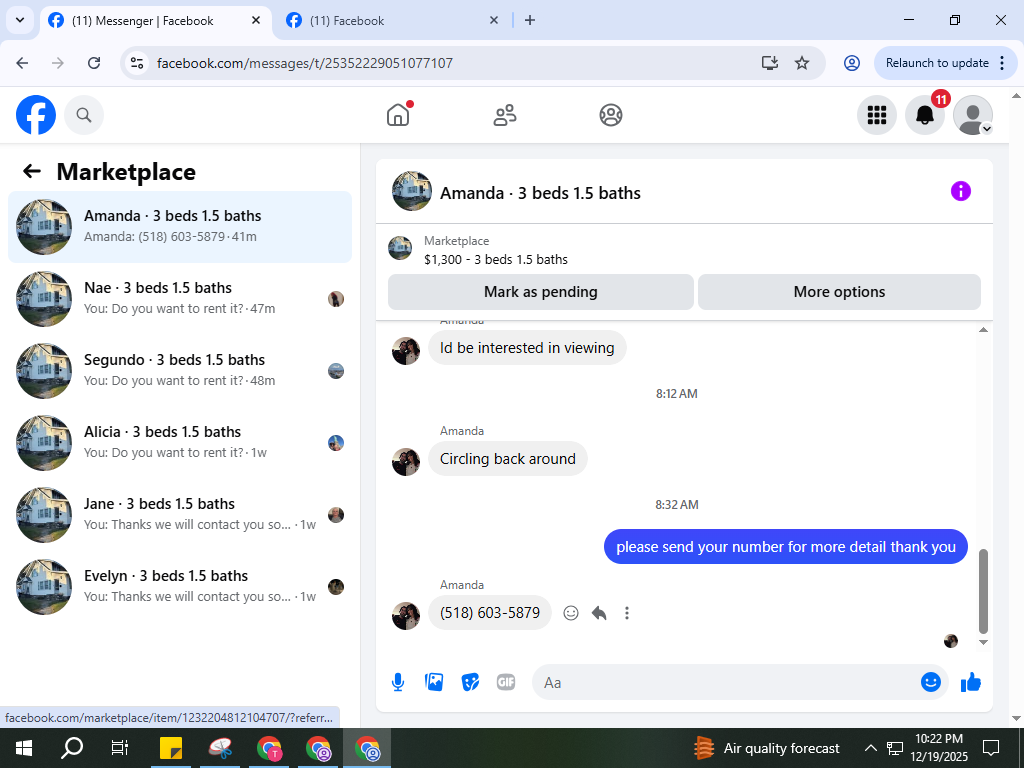
Task: Open Evelyn conversation in the list
Action: tap(180, 586)
